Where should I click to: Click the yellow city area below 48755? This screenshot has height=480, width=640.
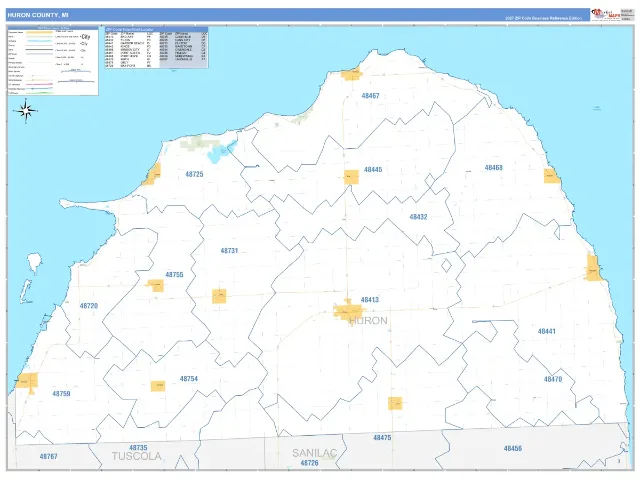156,285
